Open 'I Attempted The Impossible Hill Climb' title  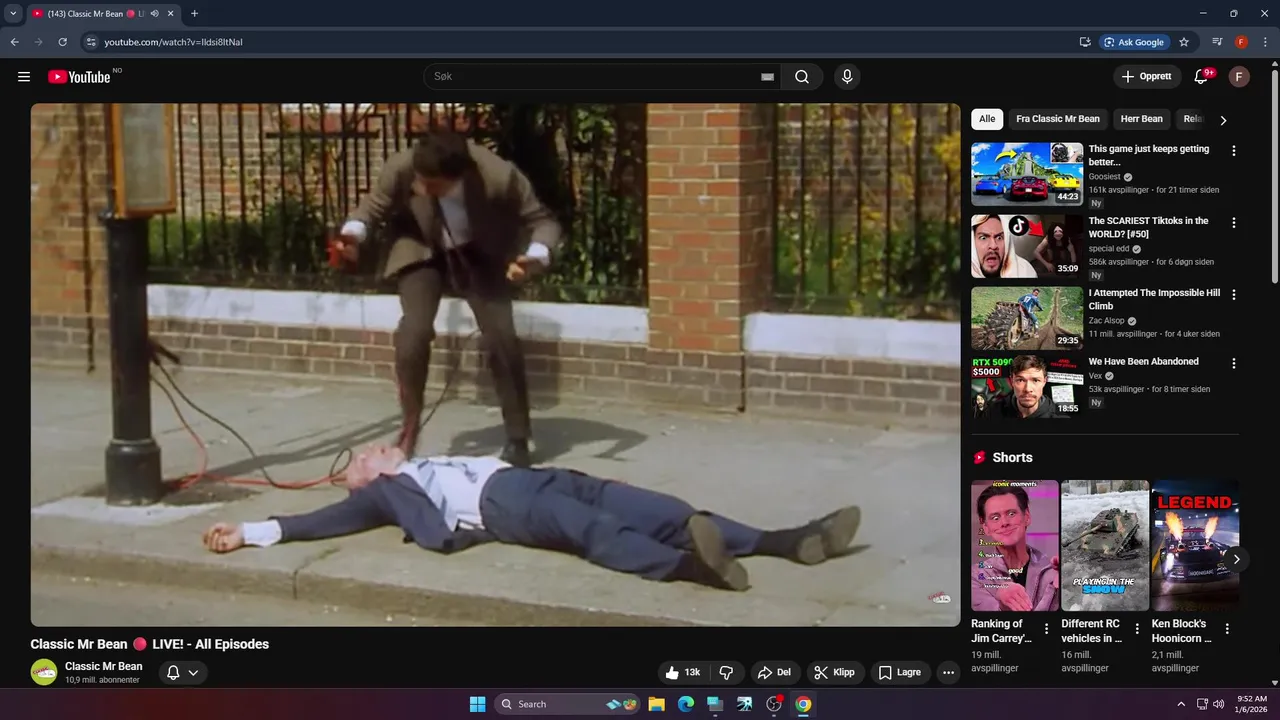[1154, 299]
